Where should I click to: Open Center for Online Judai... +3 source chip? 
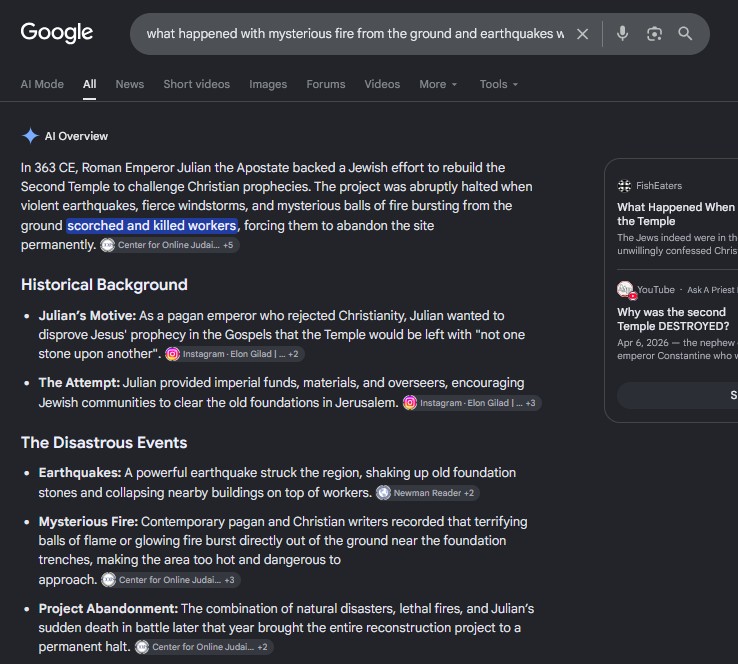pyautogui.click(x=170, y=580)
